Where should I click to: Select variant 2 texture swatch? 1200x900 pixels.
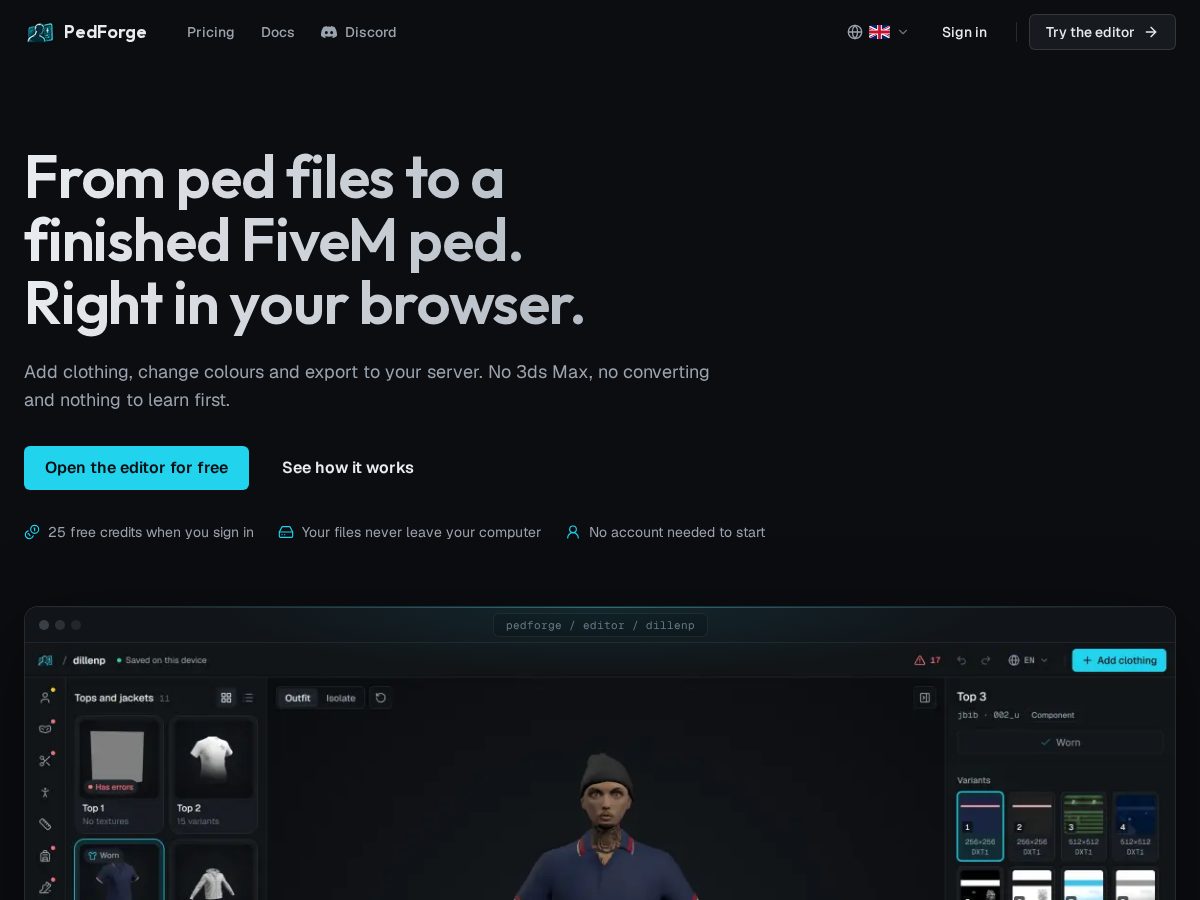point(1031,826)
